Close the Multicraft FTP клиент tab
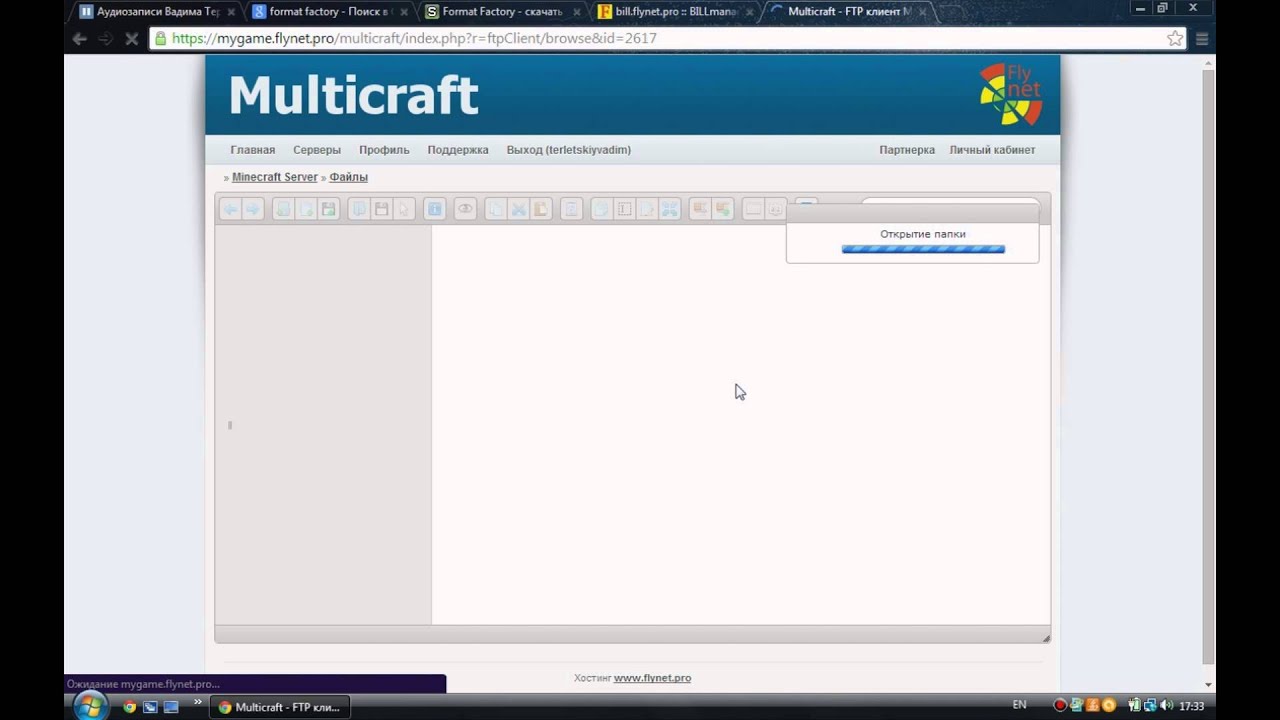1280x720 pixels. point(922,12)
